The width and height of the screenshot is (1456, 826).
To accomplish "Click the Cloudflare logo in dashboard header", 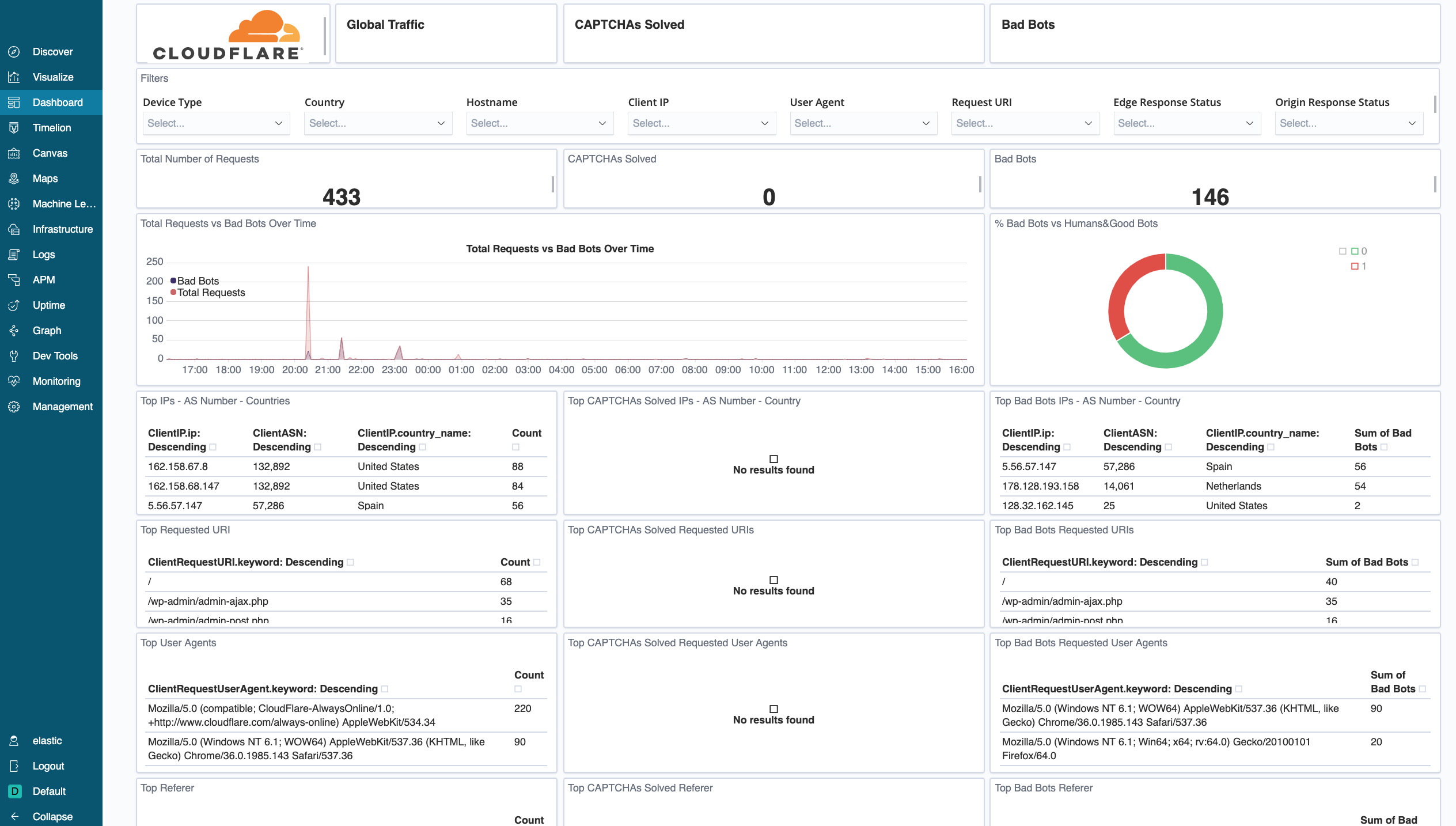I will pos(228,37).
